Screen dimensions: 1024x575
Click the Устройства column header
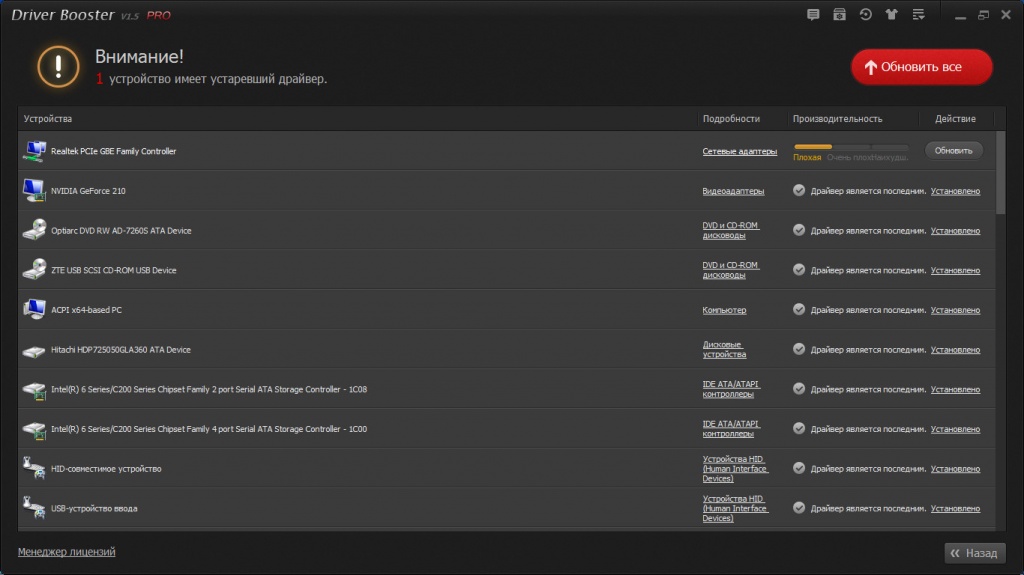pyautogui.click(x=48, y=119)
